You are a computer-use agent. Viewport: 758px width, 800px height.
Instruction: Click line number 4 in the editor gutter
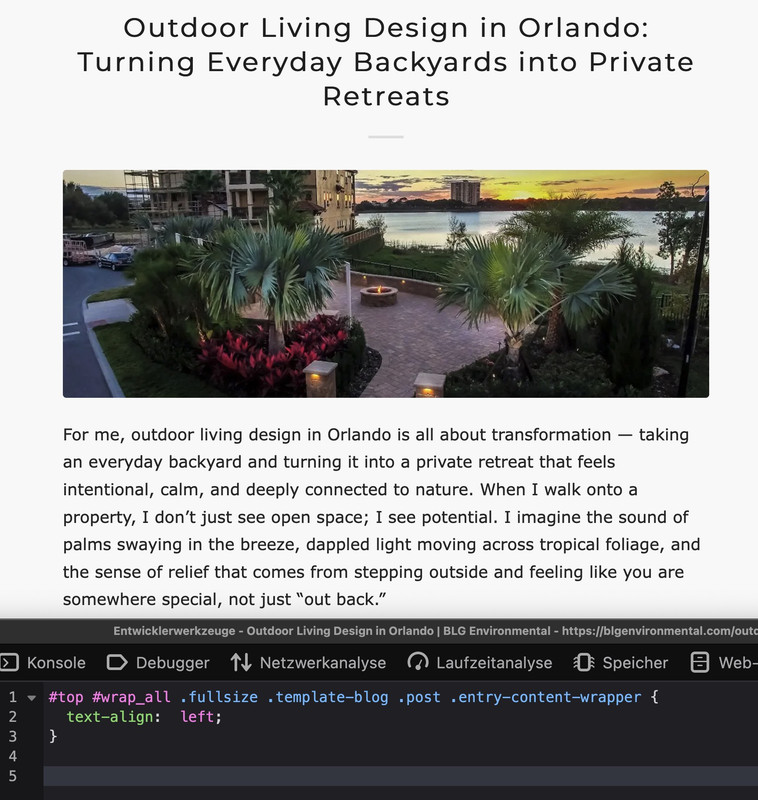(13, 756)
